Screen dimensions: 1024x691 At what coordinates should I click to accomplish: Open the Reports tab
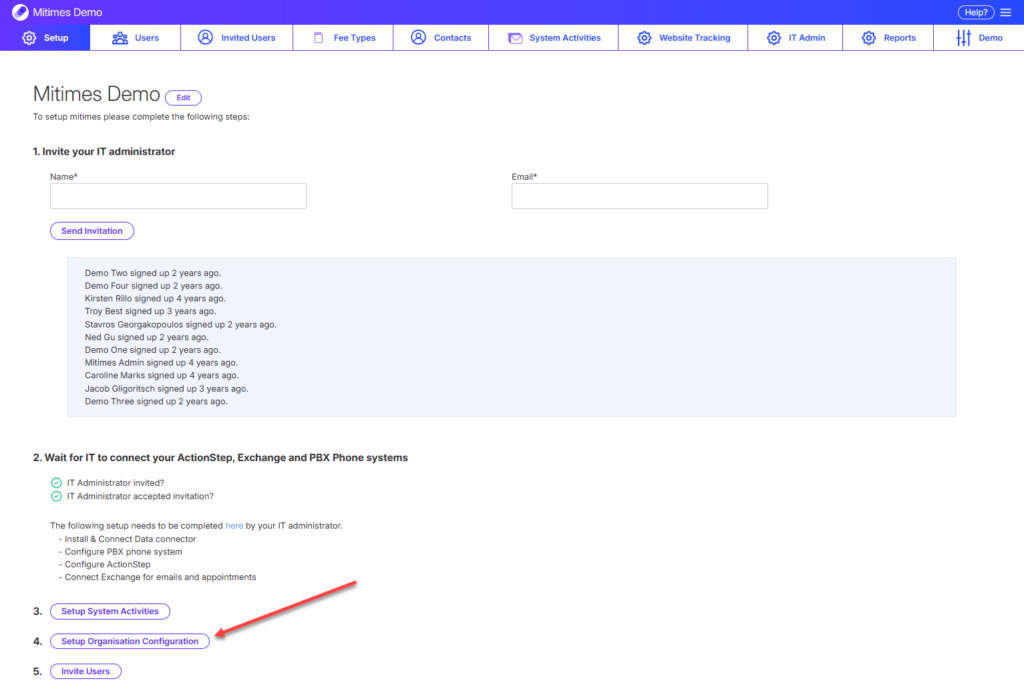click(x=888, y=38)
